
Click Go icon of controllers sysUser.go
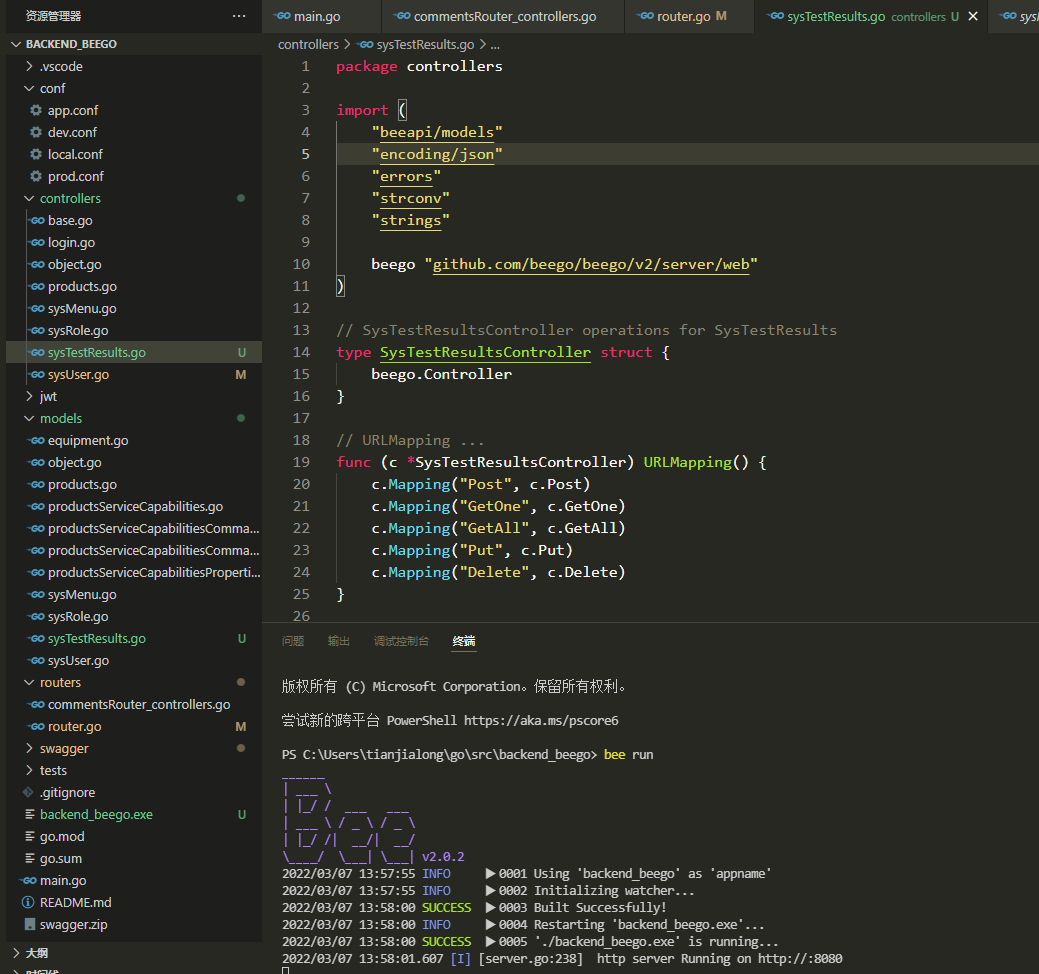[37, 374]
